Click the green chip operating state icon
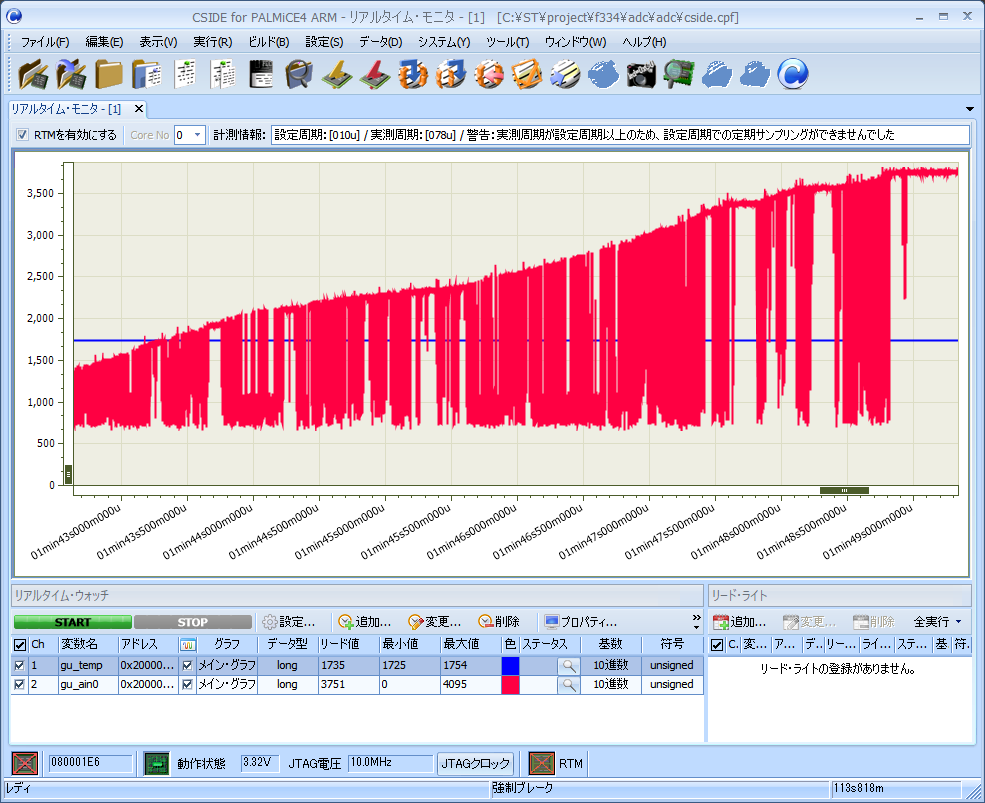The image size is (985, 803). 156,763
